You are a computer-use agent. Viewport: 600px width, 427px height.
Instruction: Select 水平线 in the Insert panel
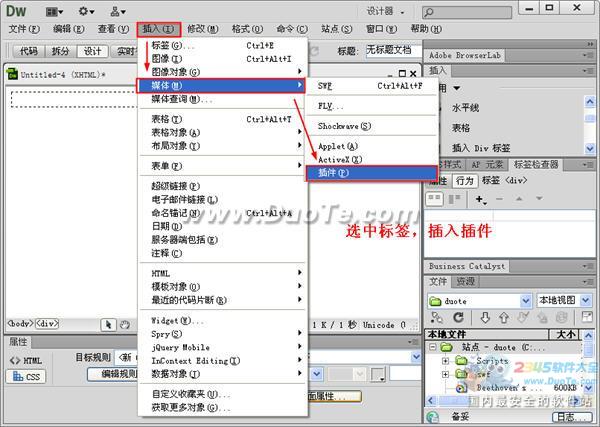[x=465, y=108]
